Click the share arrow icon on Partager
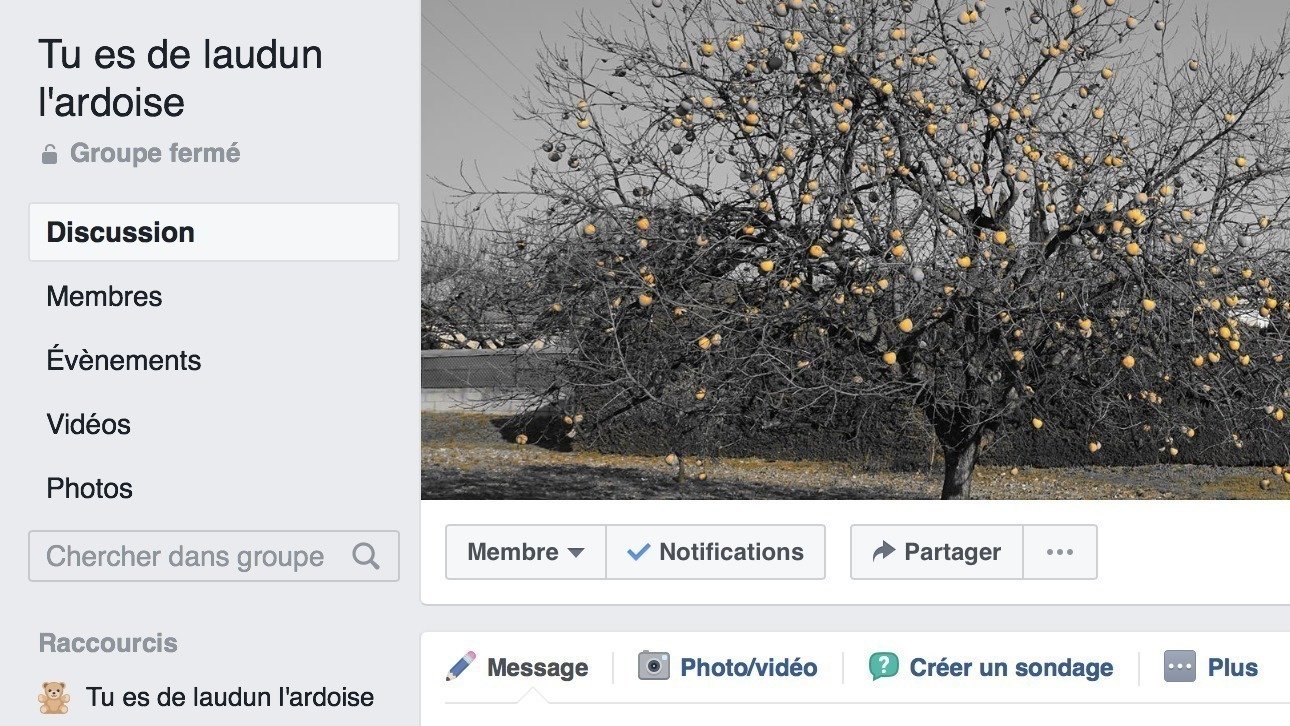 pos(883,551)
